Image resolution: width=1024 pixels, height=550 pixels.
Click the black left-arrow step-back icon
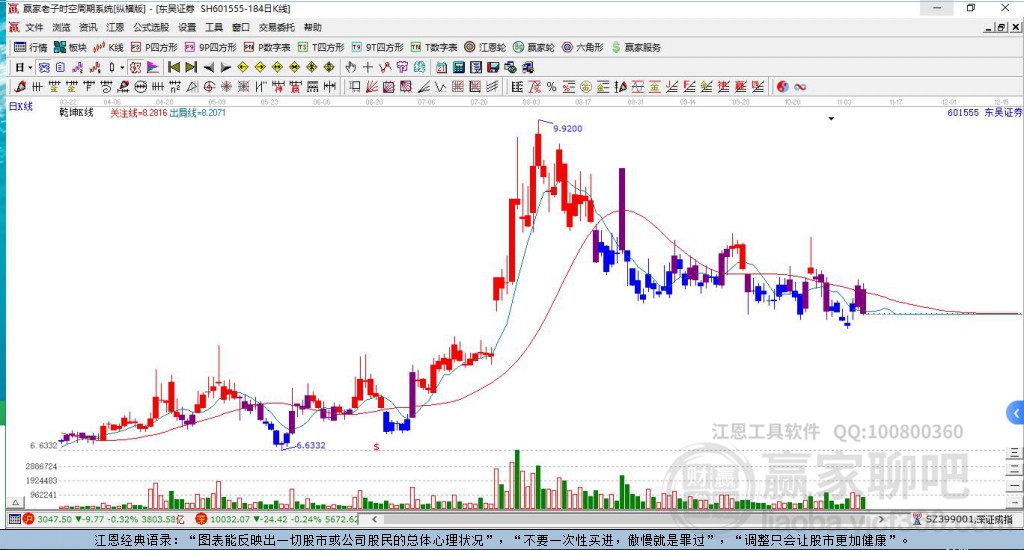[208, 67]
